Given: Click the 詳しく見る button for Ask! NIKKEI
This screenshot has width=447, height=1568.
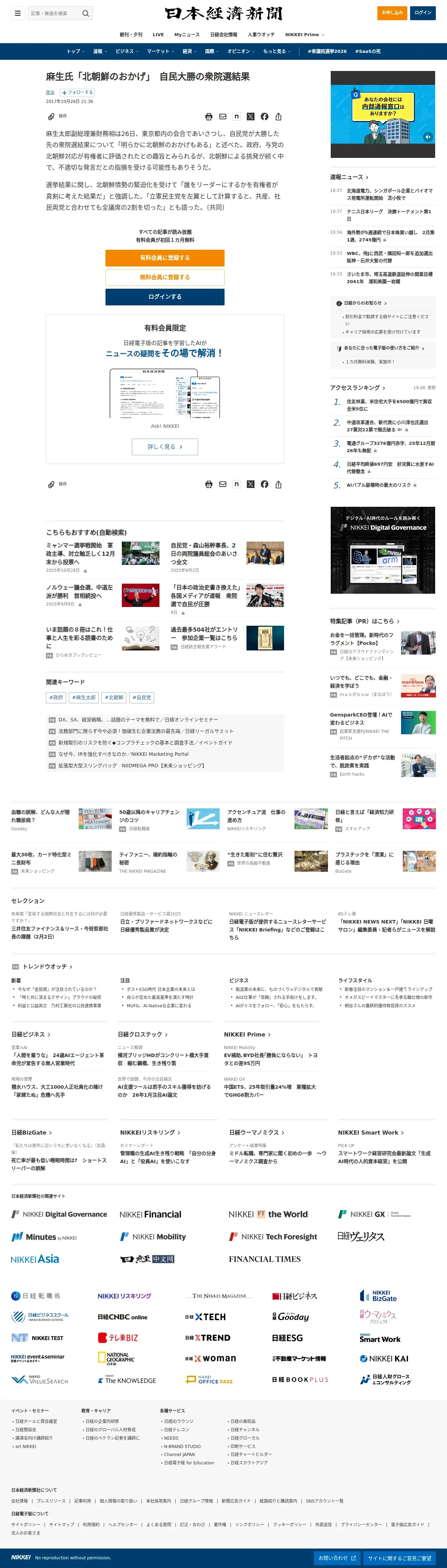Looking at the screenshot, I should coord(165,447).
